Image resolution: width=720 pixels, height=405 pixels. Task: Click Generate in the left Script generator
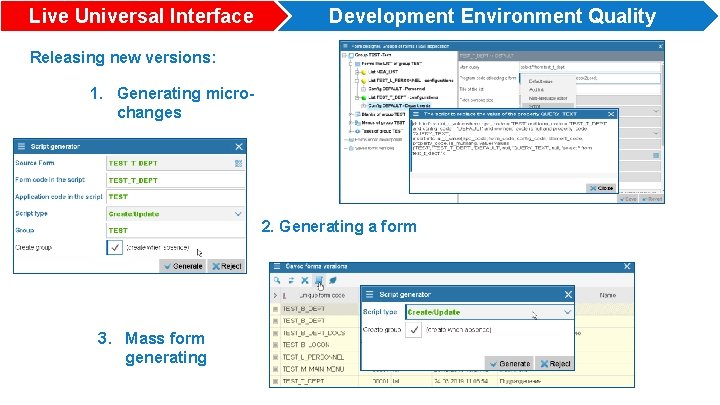tap(183, 266)
